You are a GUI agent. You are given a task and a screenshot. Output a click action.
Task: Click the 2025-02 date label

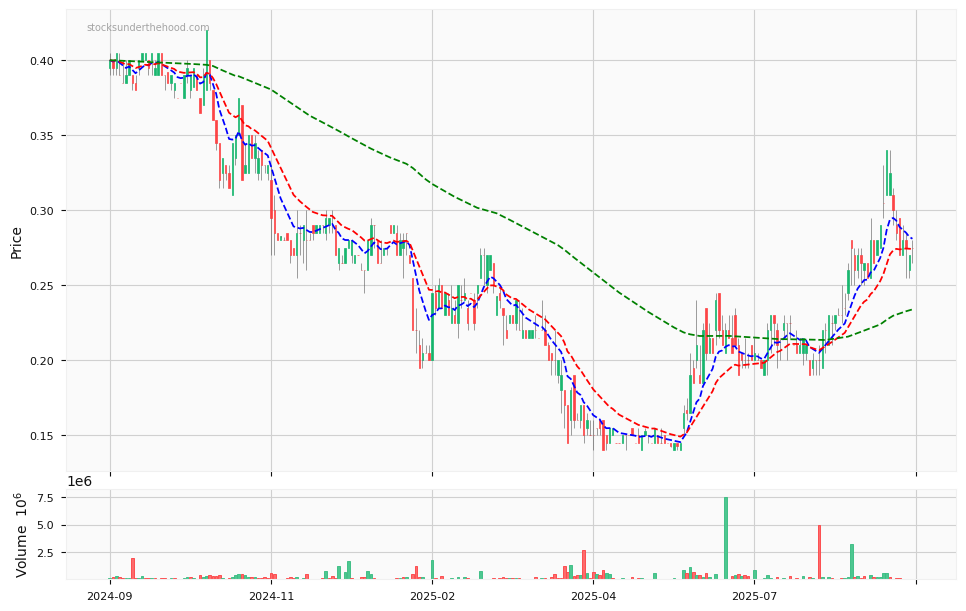pos(432,596)
